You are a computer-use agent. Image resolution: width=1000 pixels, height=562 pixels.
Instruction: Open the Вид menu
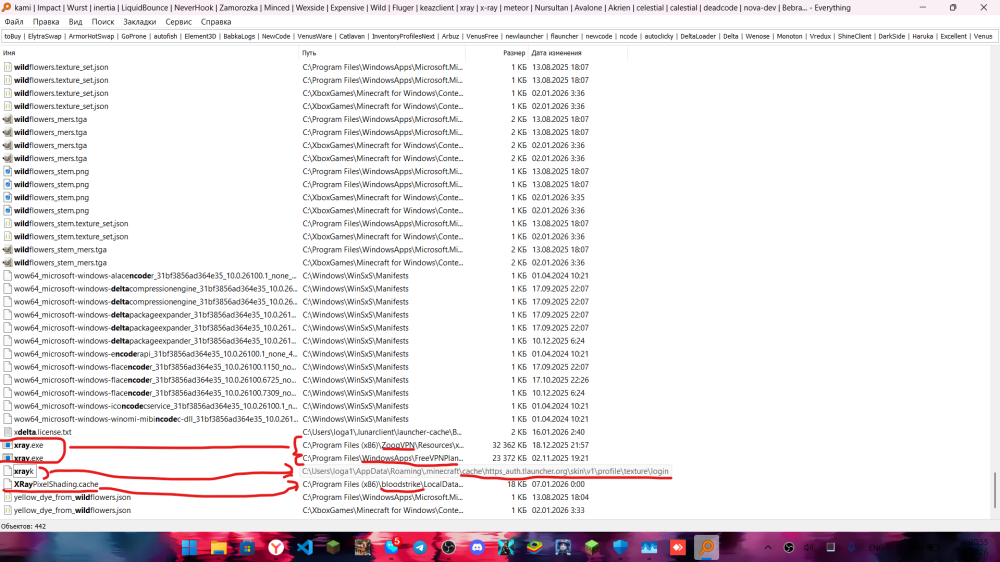(x=75, y=22)
